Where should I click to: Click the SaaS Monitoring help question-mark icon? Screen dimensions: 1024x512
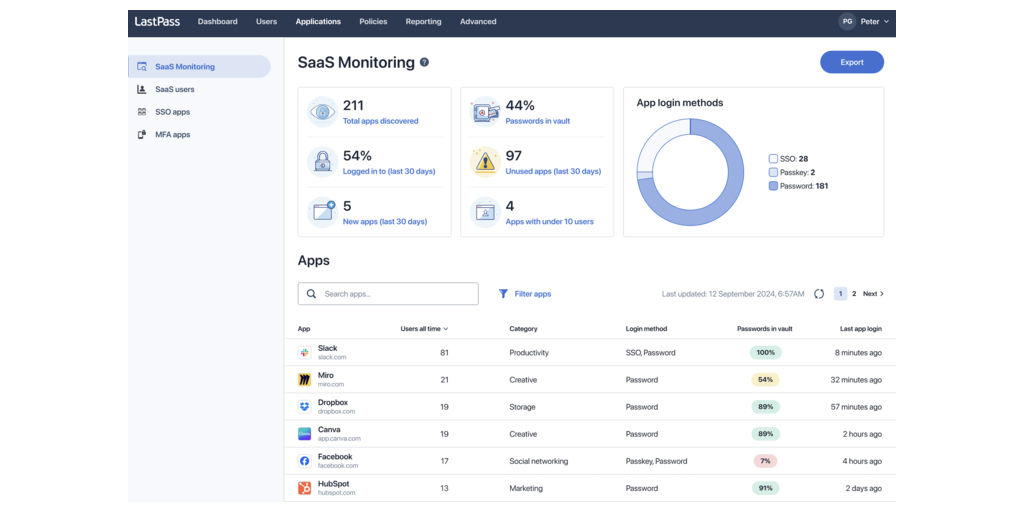coord(424,62)
